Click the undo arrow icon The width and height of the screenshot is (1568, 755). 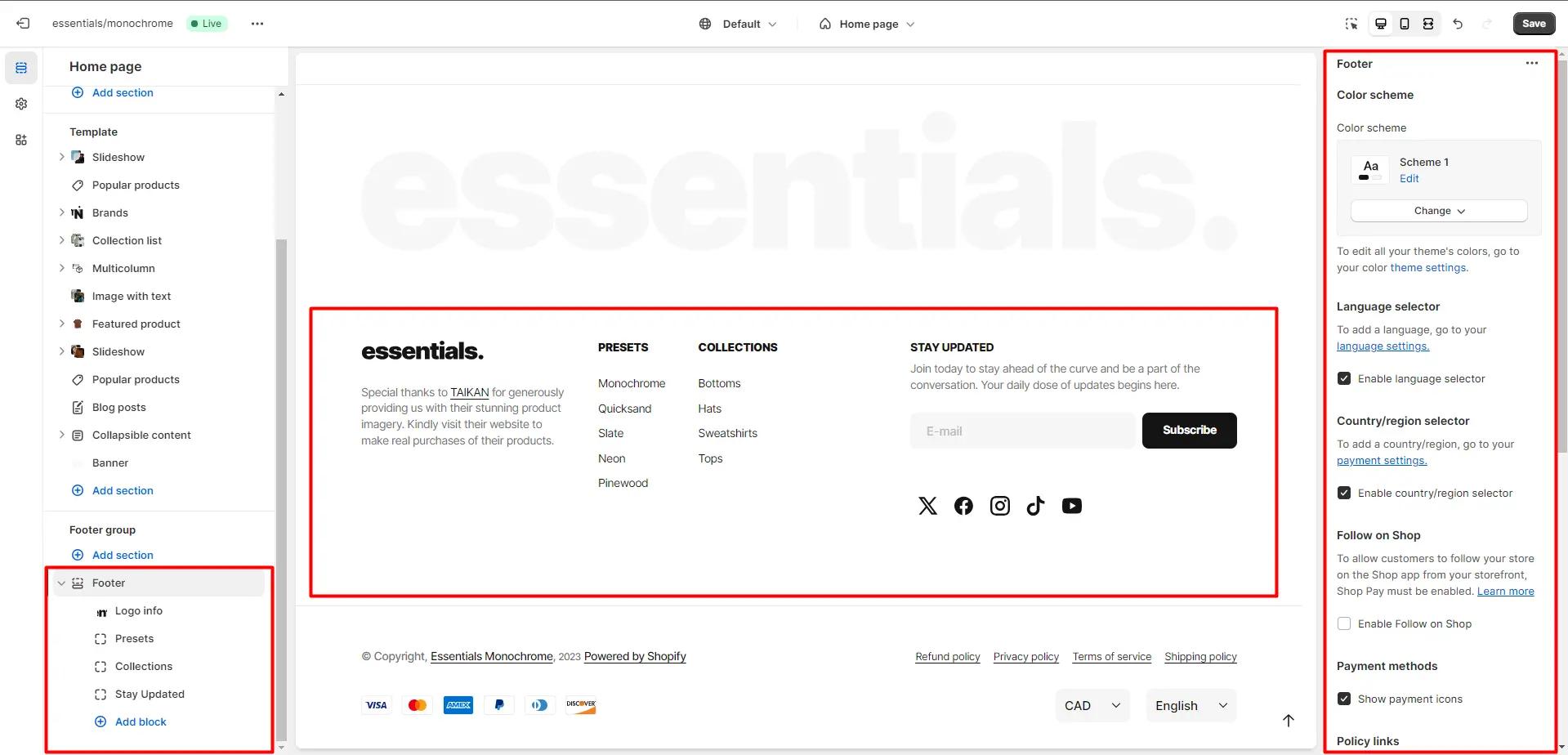coord(1458,24)
